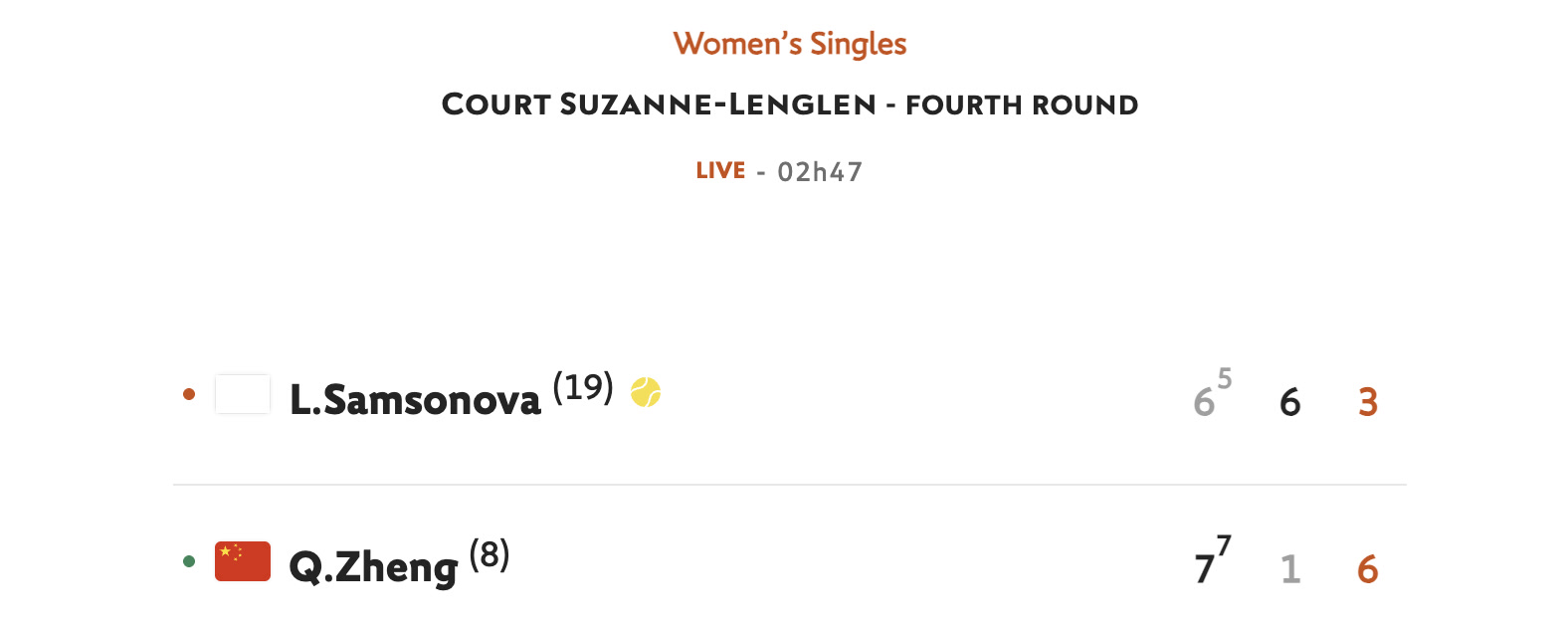Click the China flag next to Q.Zheng
The height and width of the screenshot is (629, 1568).
[243, 561]
